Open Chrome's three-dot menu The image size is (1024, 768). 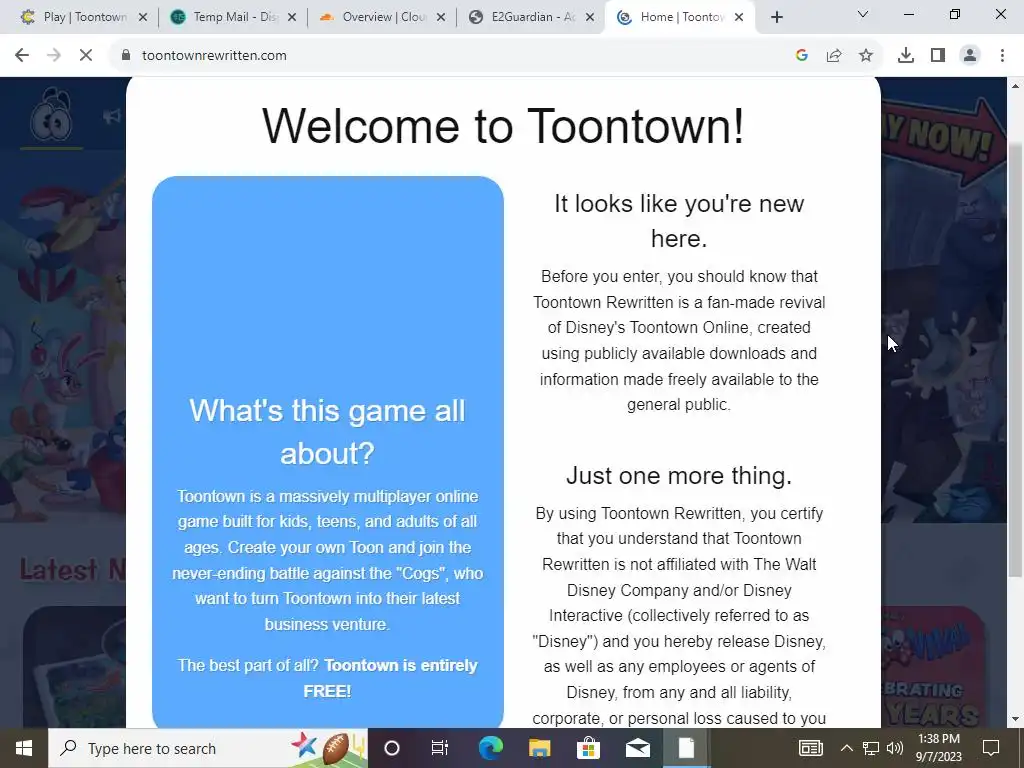(x=1002, y=56)
